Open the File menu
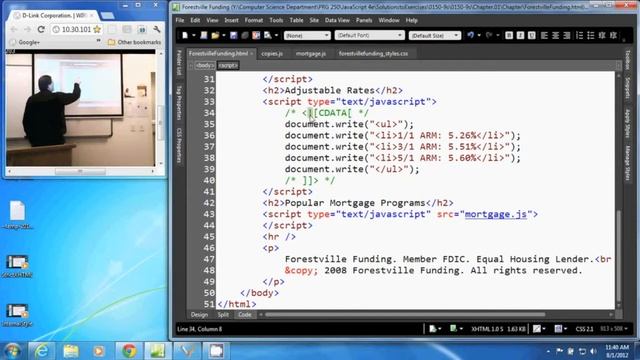640x360 pixels. pos(180,20)
